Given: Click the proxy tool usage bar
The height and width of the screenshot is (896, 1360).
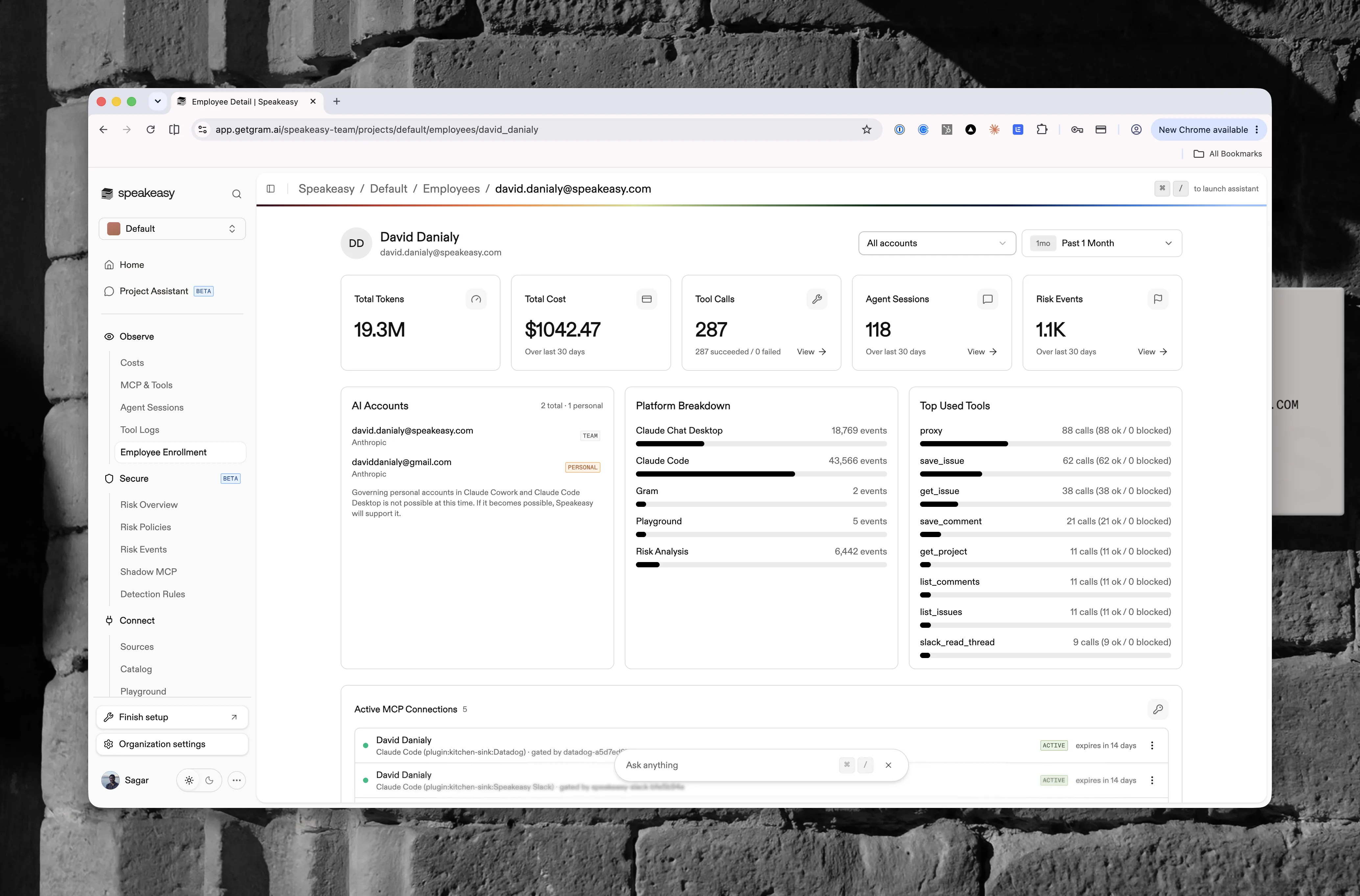Looking at the screenshot, I should [1045, 443].
